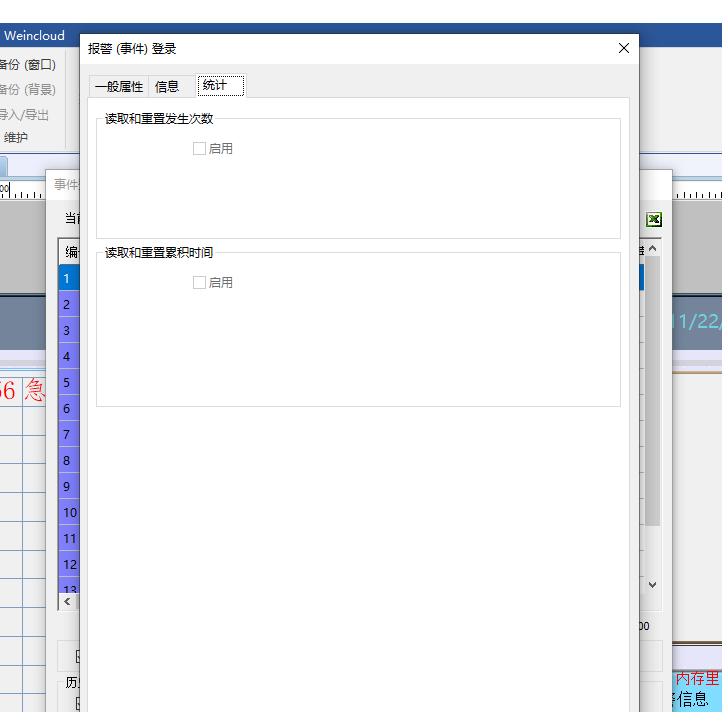722x712 pixels.
Task: Select event row number 1
Action: point(68,278)
